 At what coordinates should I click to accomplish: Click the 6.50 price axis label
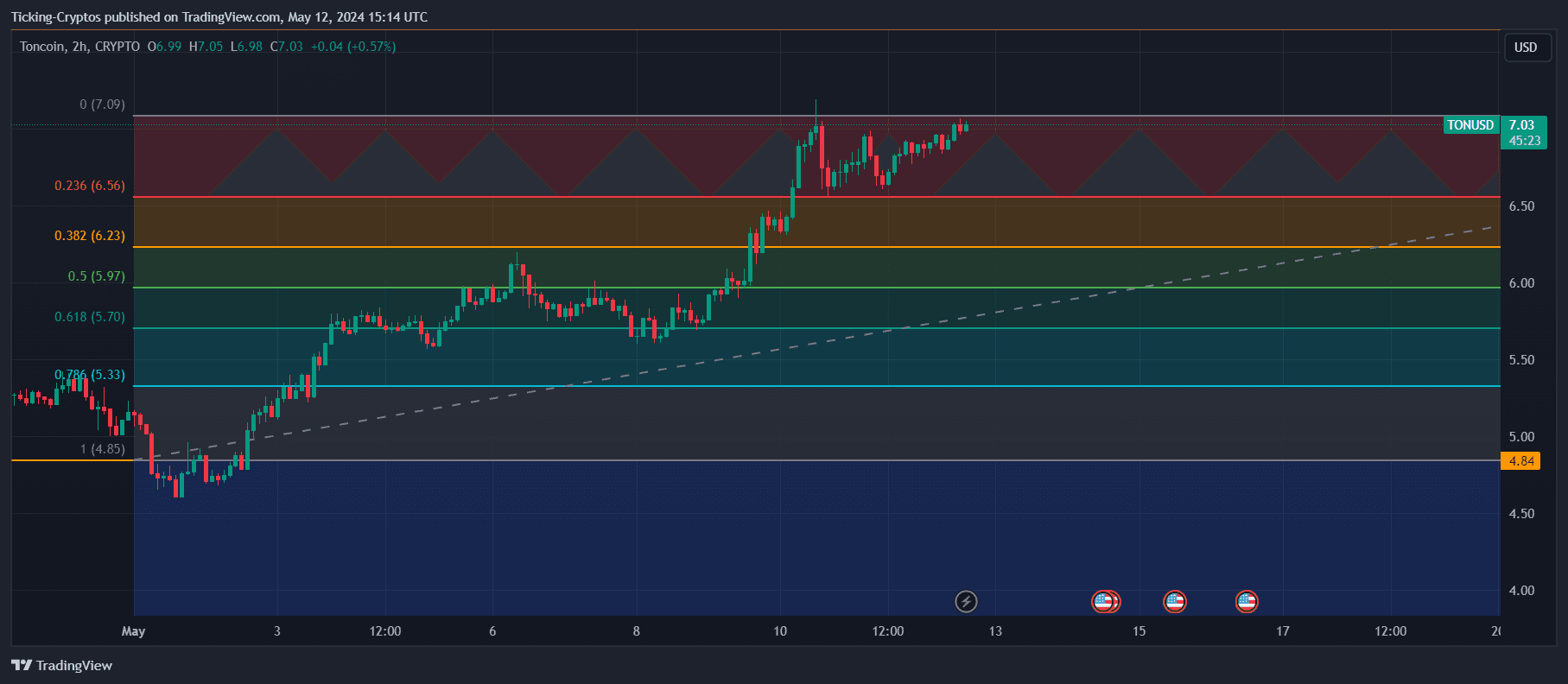coord(1521,206)
